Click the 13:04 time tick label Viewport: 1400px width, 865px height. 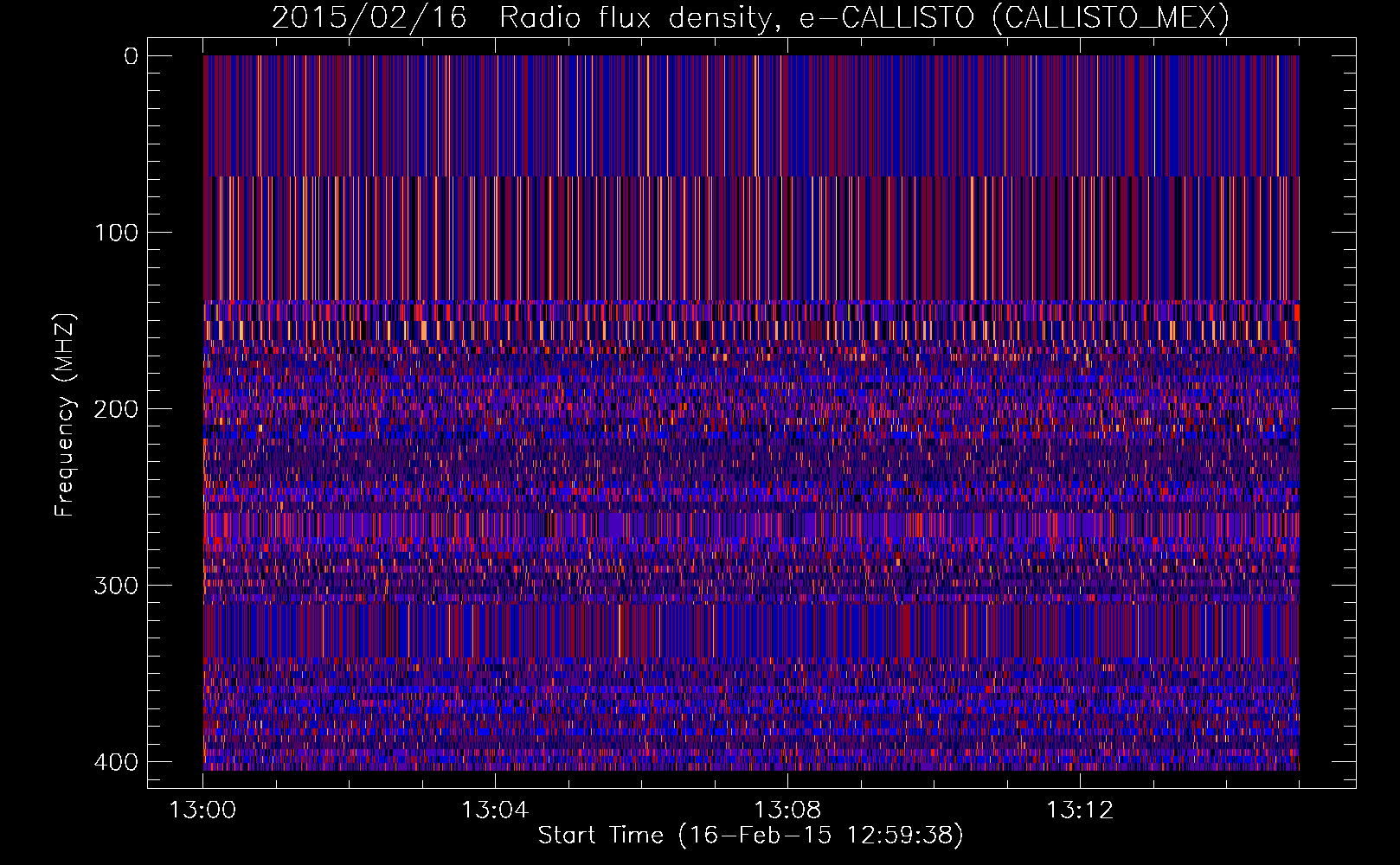coord(495,811)
